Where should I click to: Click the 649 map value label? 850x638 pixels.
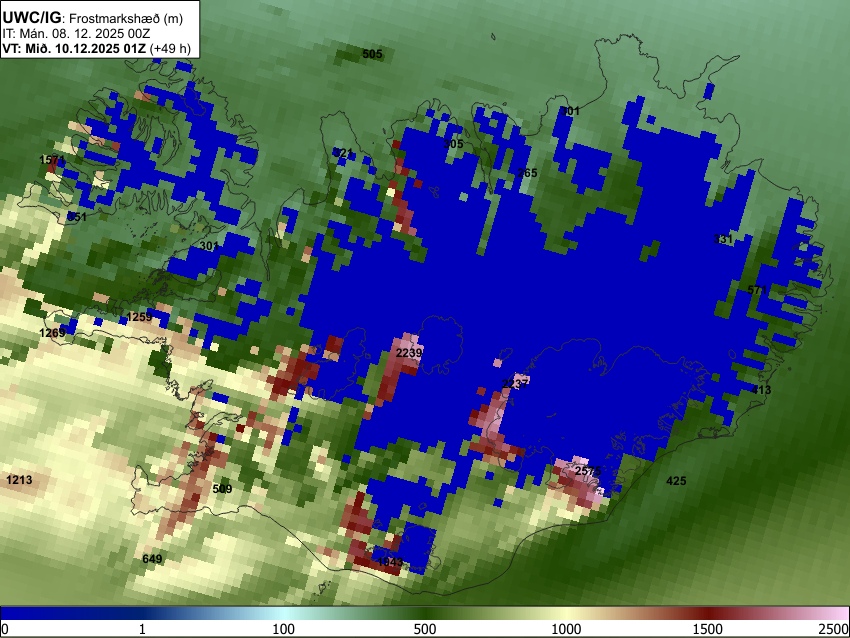[152, 559]
